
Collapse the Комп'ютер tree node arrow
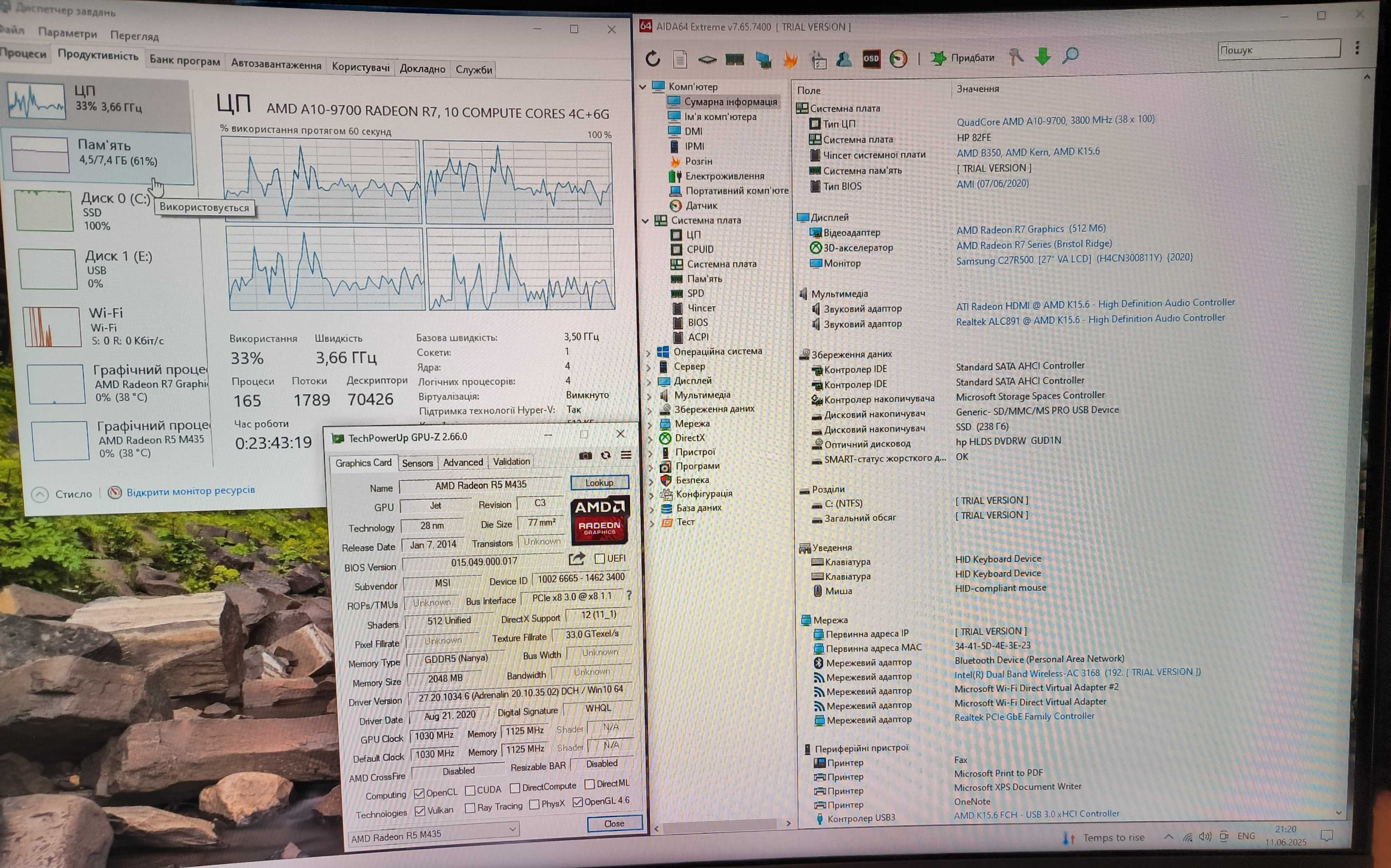(x=643, y=87)
